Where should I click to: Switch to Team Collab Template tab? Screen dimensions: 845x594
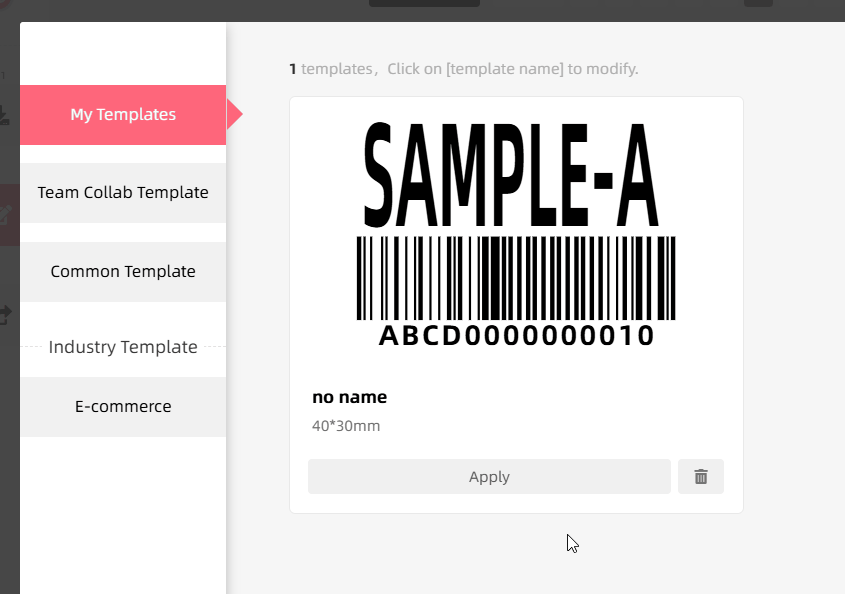[x=123, y=193]
